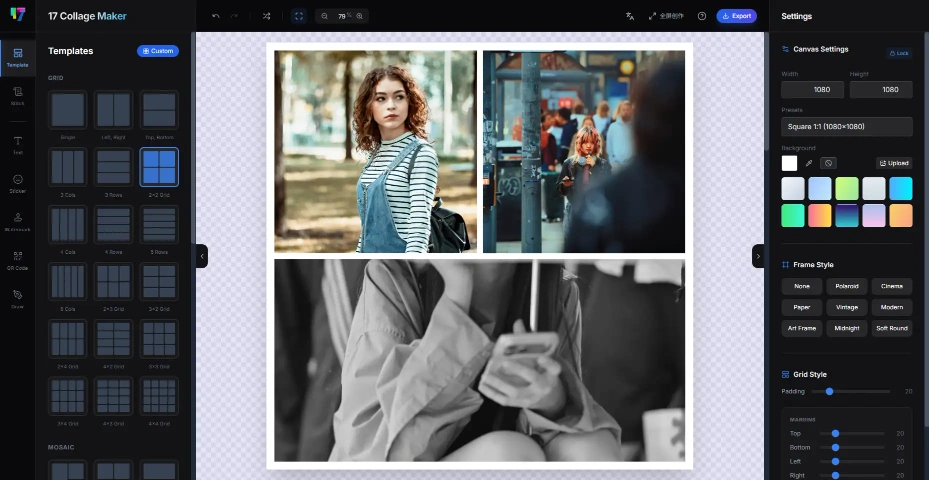The width and height of the screenshot is (929, 480).
Task: Click the no-background icon
Action: (828, 163)
